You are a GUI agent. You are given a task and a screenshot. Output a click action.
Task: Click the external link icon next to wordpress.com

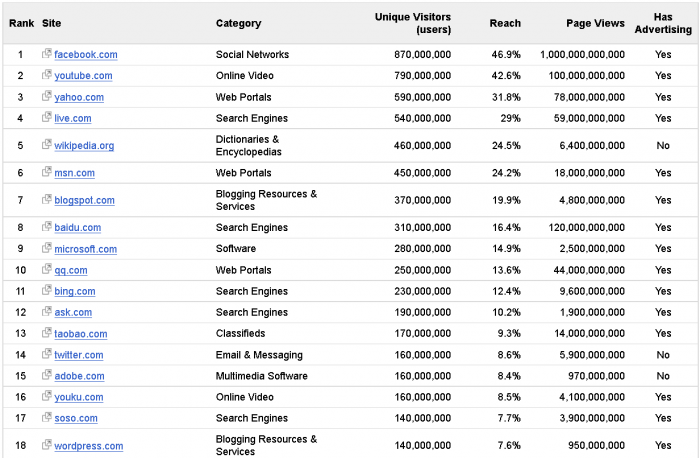tap(47, 445)
